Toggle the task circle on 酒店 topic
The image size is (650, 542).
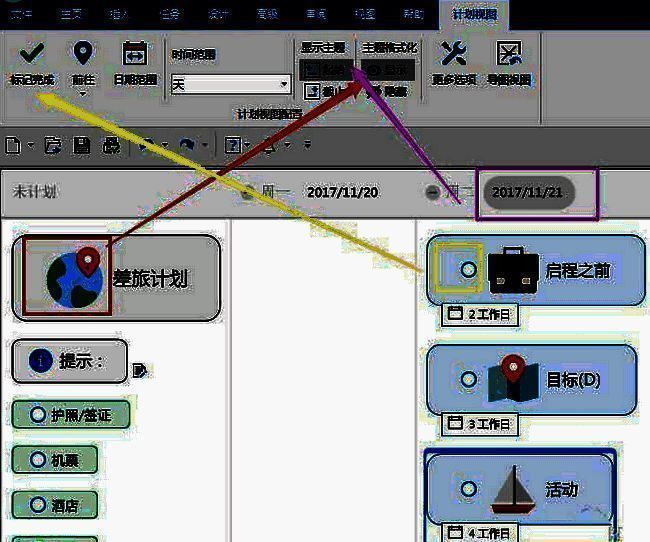coord(38,505)
